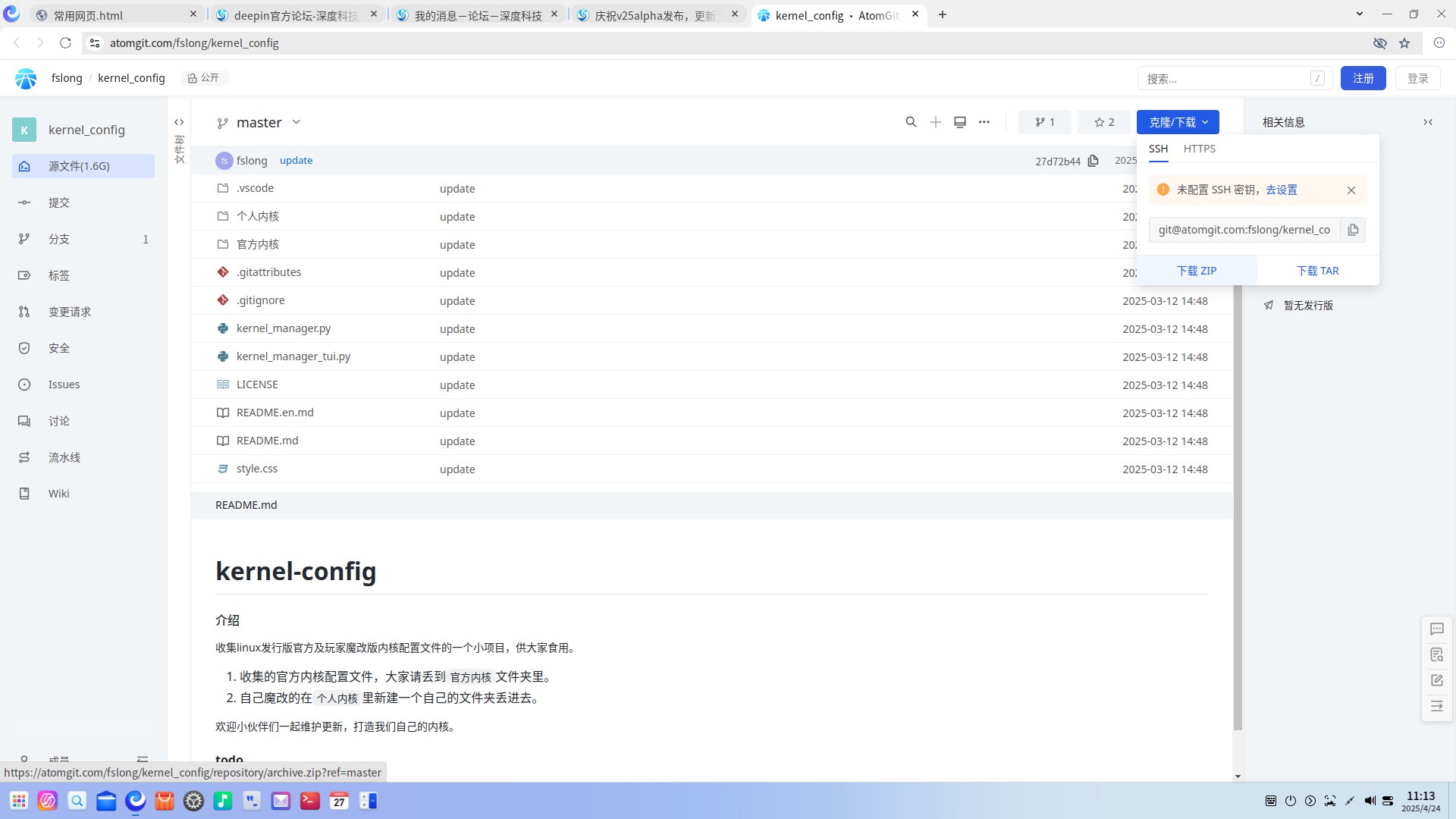Image resolution: width=1456 pixels, height=819 pixels.
Task: Open the terminal app in taskbar
Action: (310, 801)
